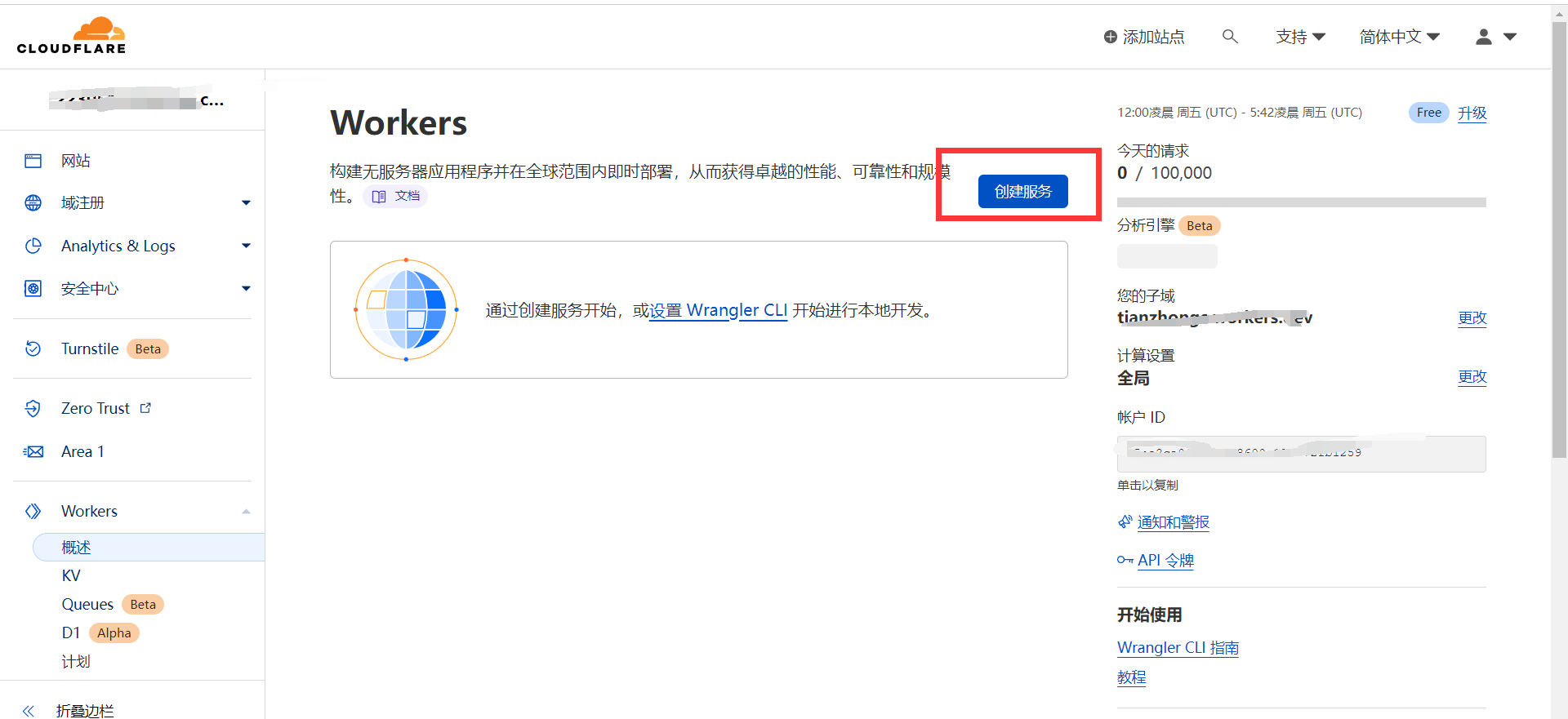Screen dimensions: 1568x719
Task: Open the search magnifier icon
Action: [x=1230, y=37]
